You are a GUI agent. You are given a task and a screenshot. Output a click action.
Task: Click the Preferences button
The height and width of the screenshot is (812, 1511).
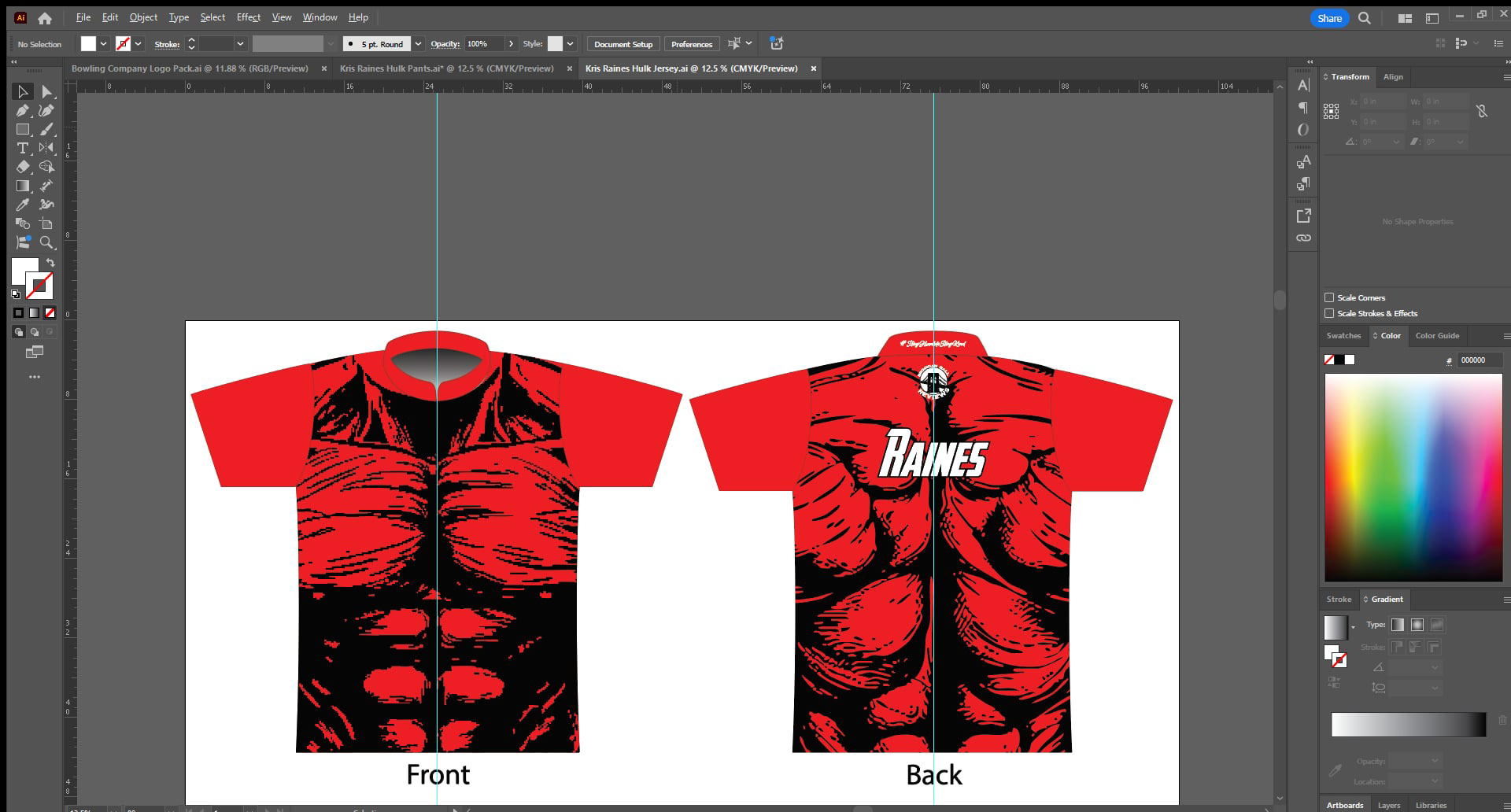click(x=692, y=44)
